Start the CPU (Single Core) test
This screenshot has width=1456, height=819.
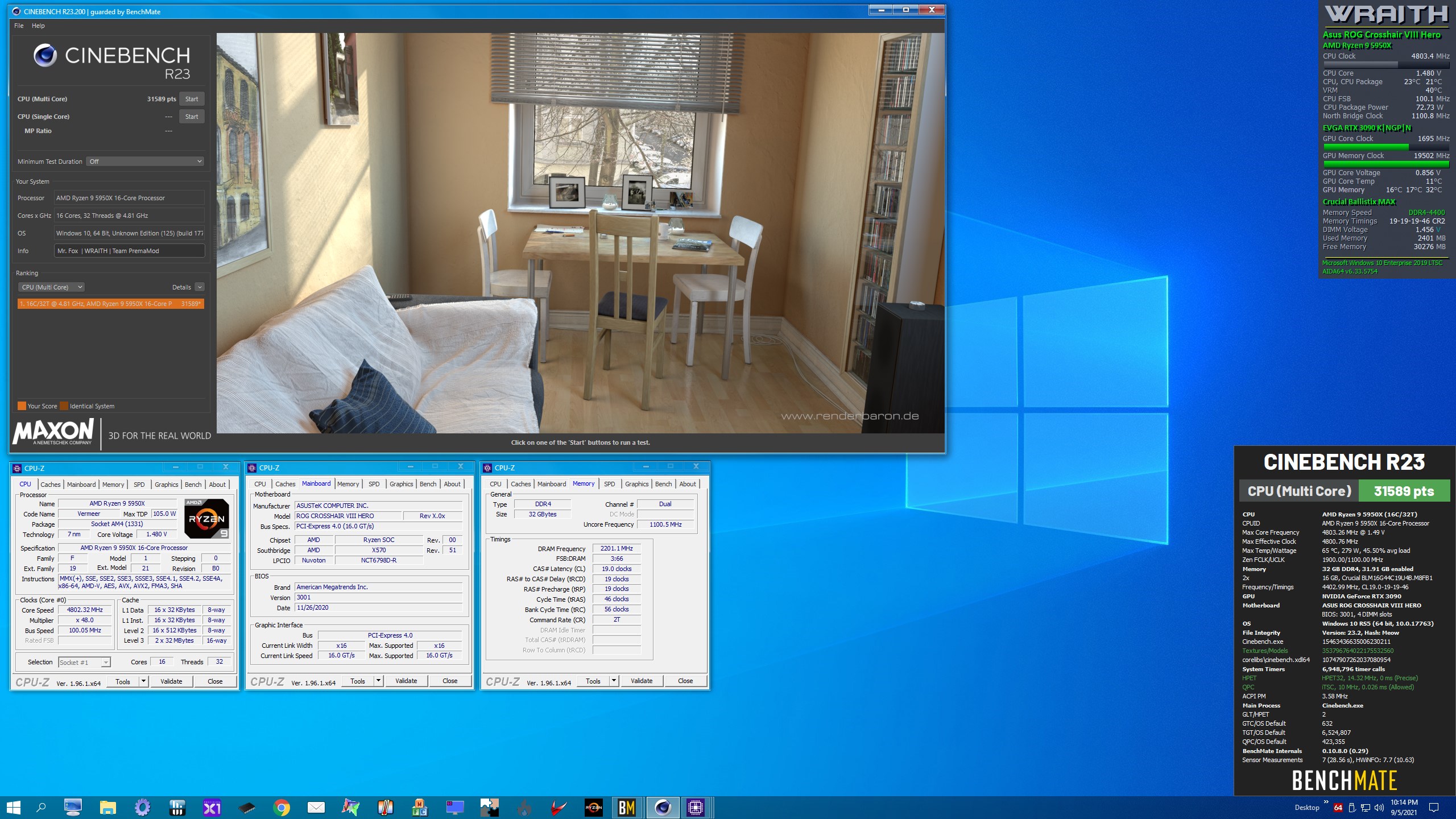[x=192, y=117]
